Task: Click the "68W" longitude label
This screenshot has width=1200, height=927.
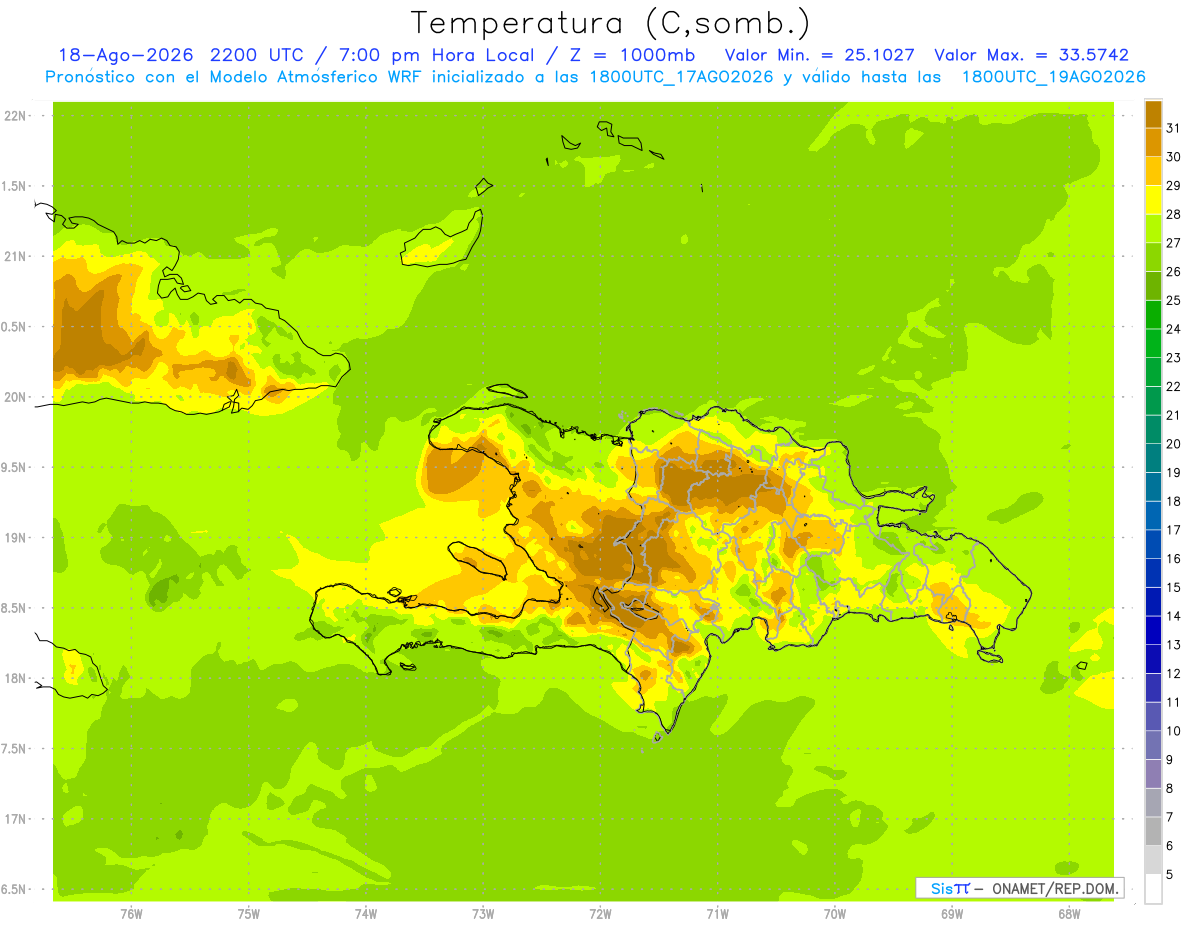Action: coord(1068,914)
